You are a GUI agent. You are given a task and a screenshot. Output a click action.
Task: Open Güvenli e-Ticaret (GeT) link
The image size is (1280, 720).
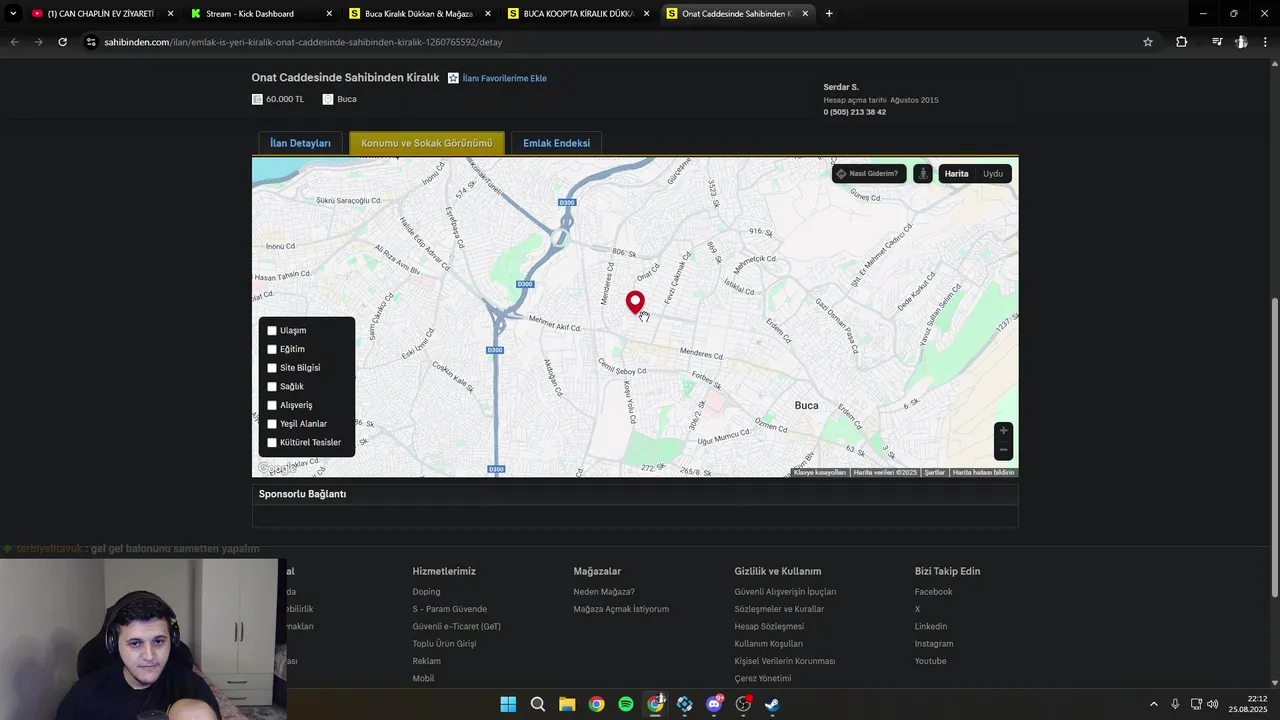pos(456,627)
